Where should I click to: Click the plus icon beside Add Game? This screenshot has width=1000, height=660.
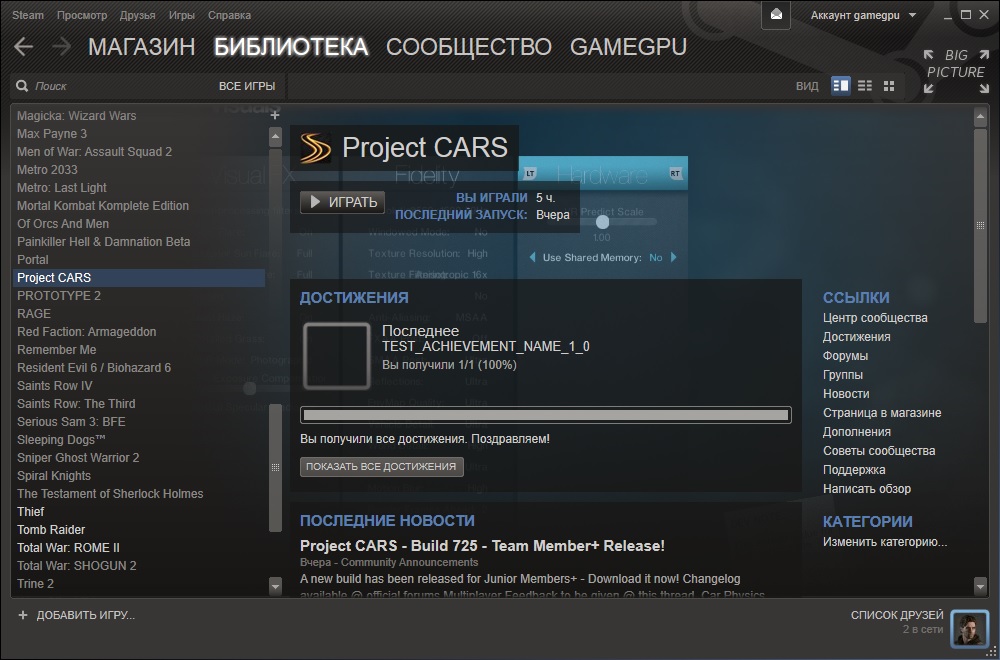pos(23,615)
